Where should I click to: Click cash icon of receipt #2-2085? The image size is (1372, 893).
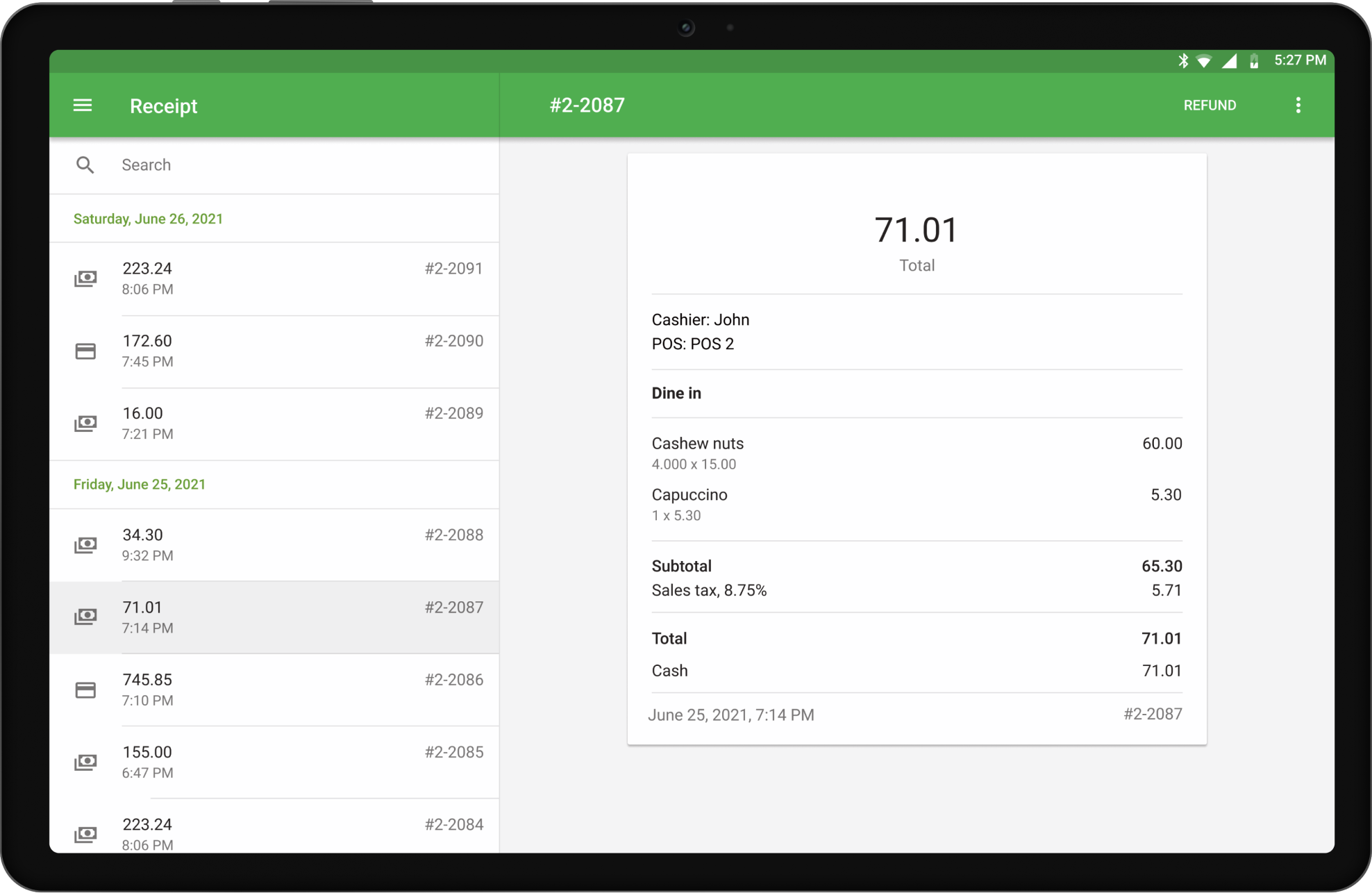pyautogui.click(x=85, y=762)
